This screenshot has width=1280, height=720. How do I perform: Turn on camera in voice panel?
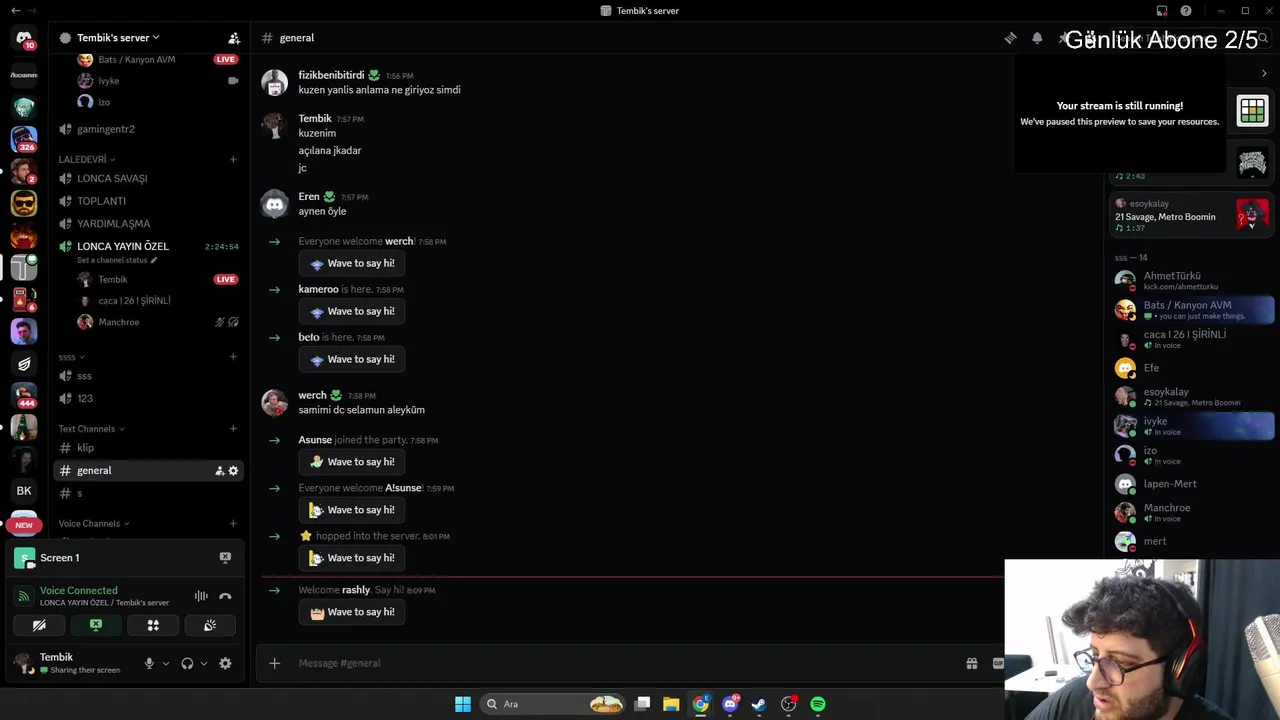tap(39, 625)
